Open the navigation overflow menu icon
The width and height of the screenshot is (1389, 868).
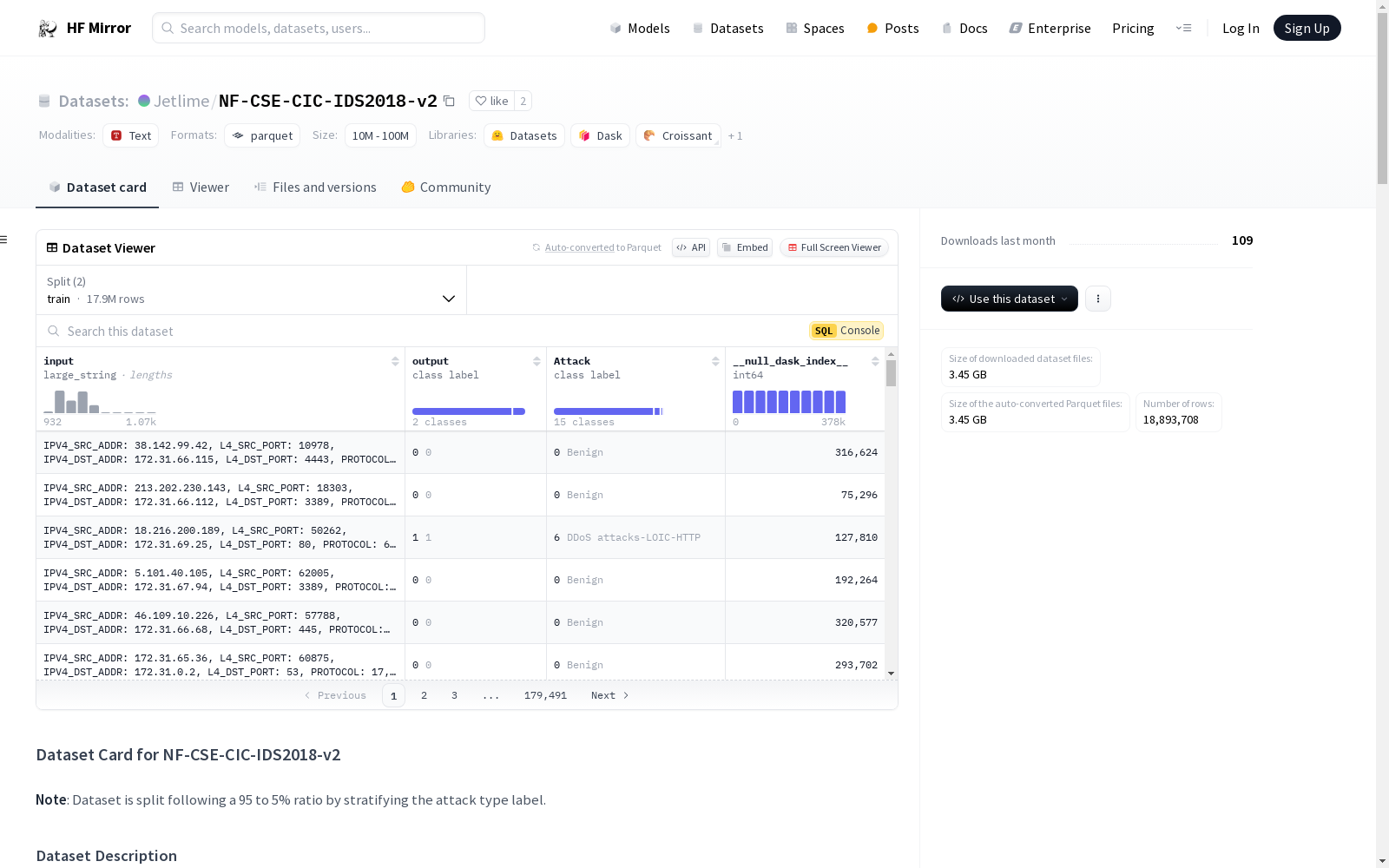tap(1183, 29)
